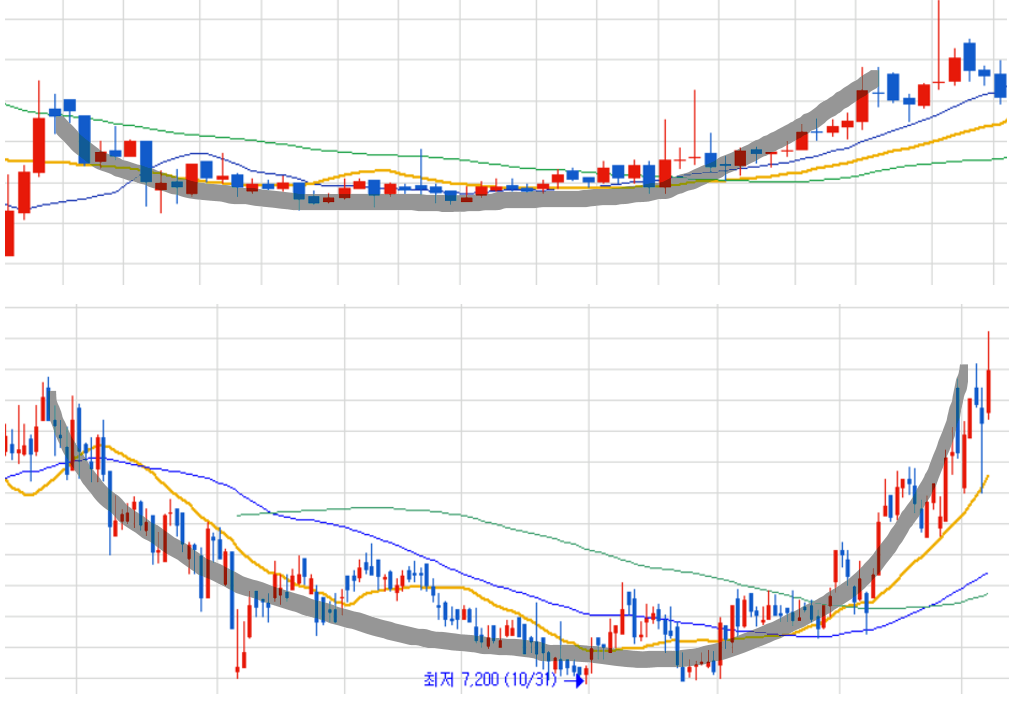Viewport: 1009px width, 703px height.
Task: Click the '최저 7,200 (10/31)' lowest price label
Action: pyautogui.click(x=490, y=679)
